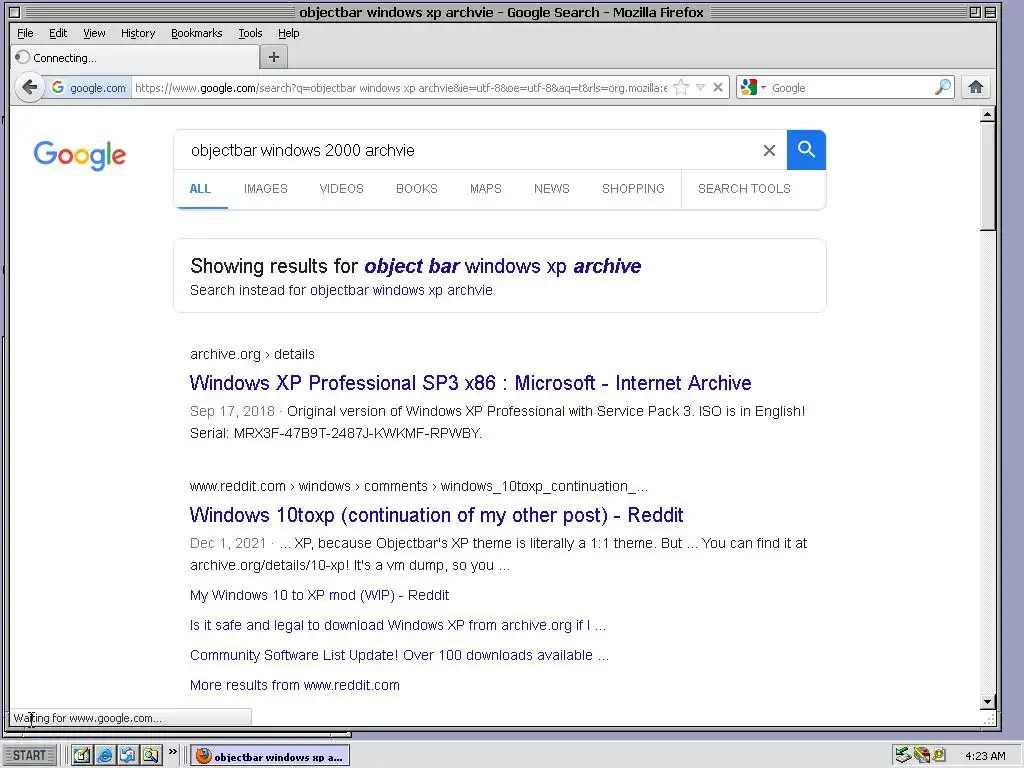Select the Connecting... browser tab
Viewport: 1024px width, 768px height.
tap(135, 57)
